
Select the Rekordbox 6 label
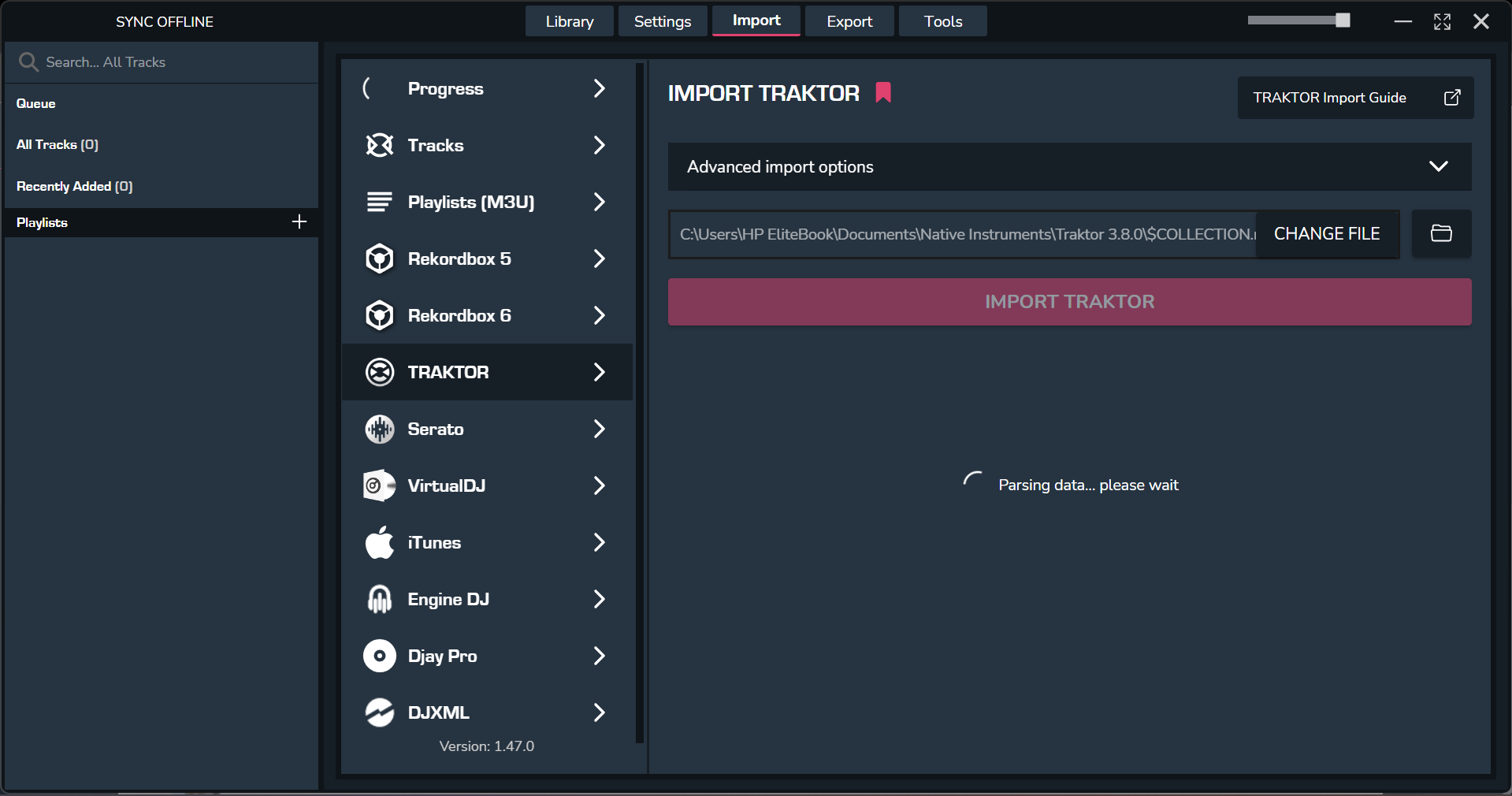[459, 315]
